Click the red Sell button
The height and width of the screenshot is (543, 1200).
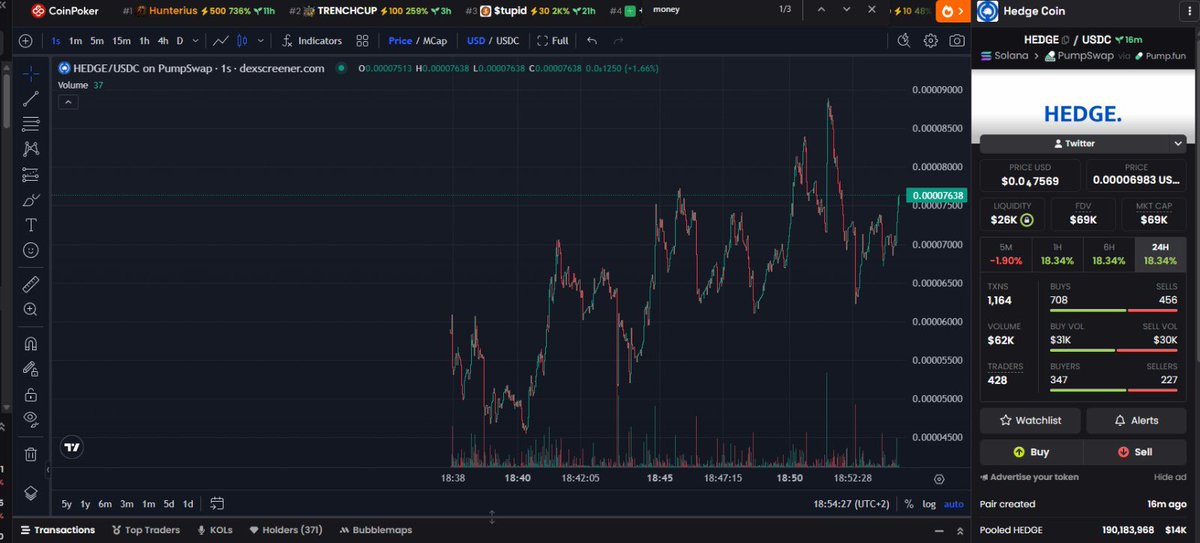[1136, 452]
